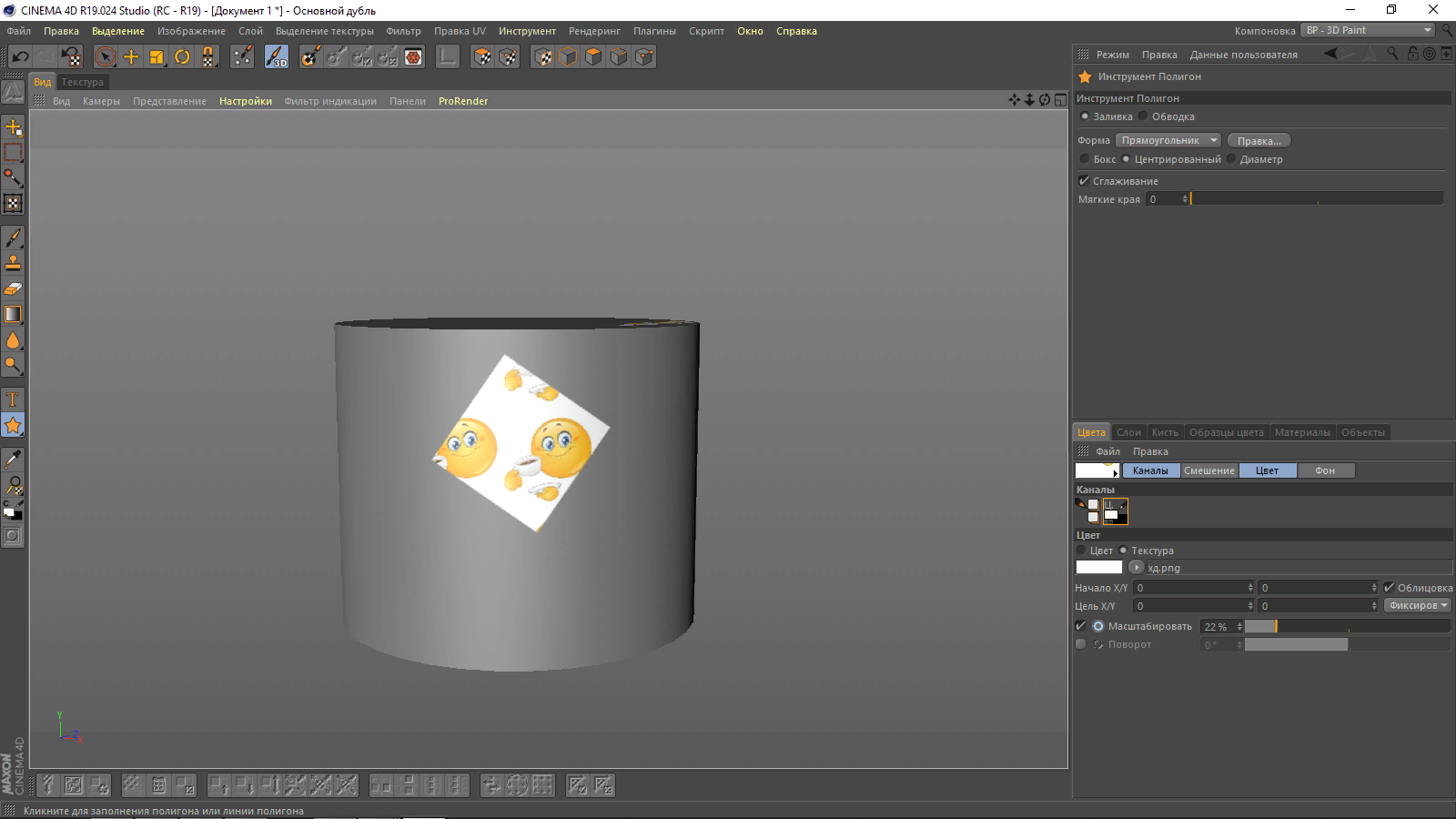Toggle the Облицовка checkbox
The image size is (1456, 819).
click(1389, 588)
